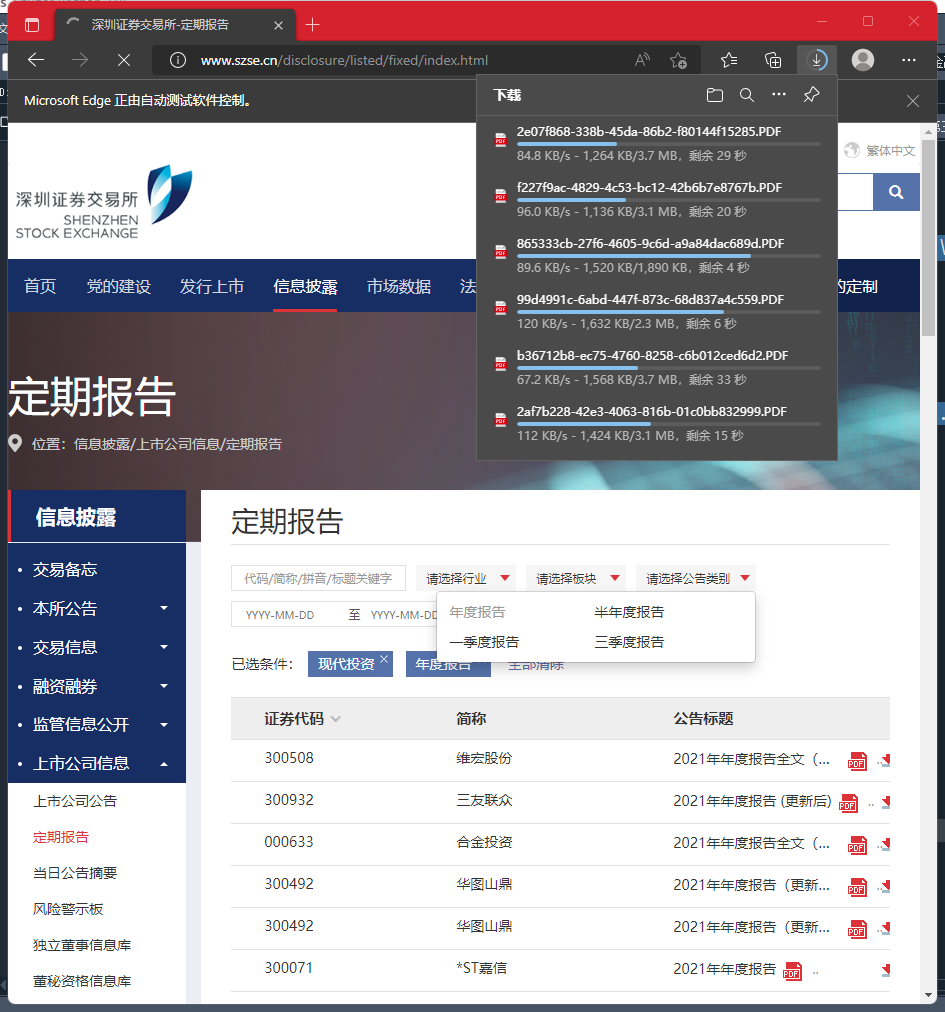
Task: Open the downloads folder
Action: tap(715, 95)
